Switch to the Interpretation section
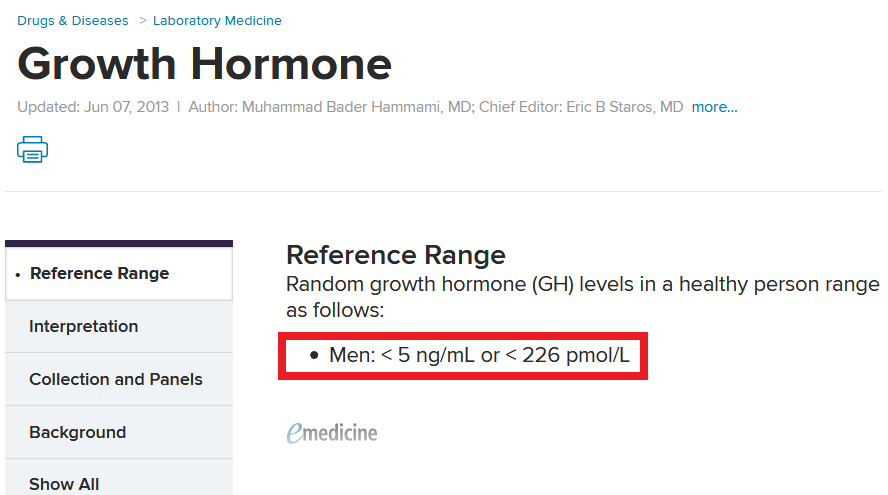888x495 pixels. tap(84, 326)
